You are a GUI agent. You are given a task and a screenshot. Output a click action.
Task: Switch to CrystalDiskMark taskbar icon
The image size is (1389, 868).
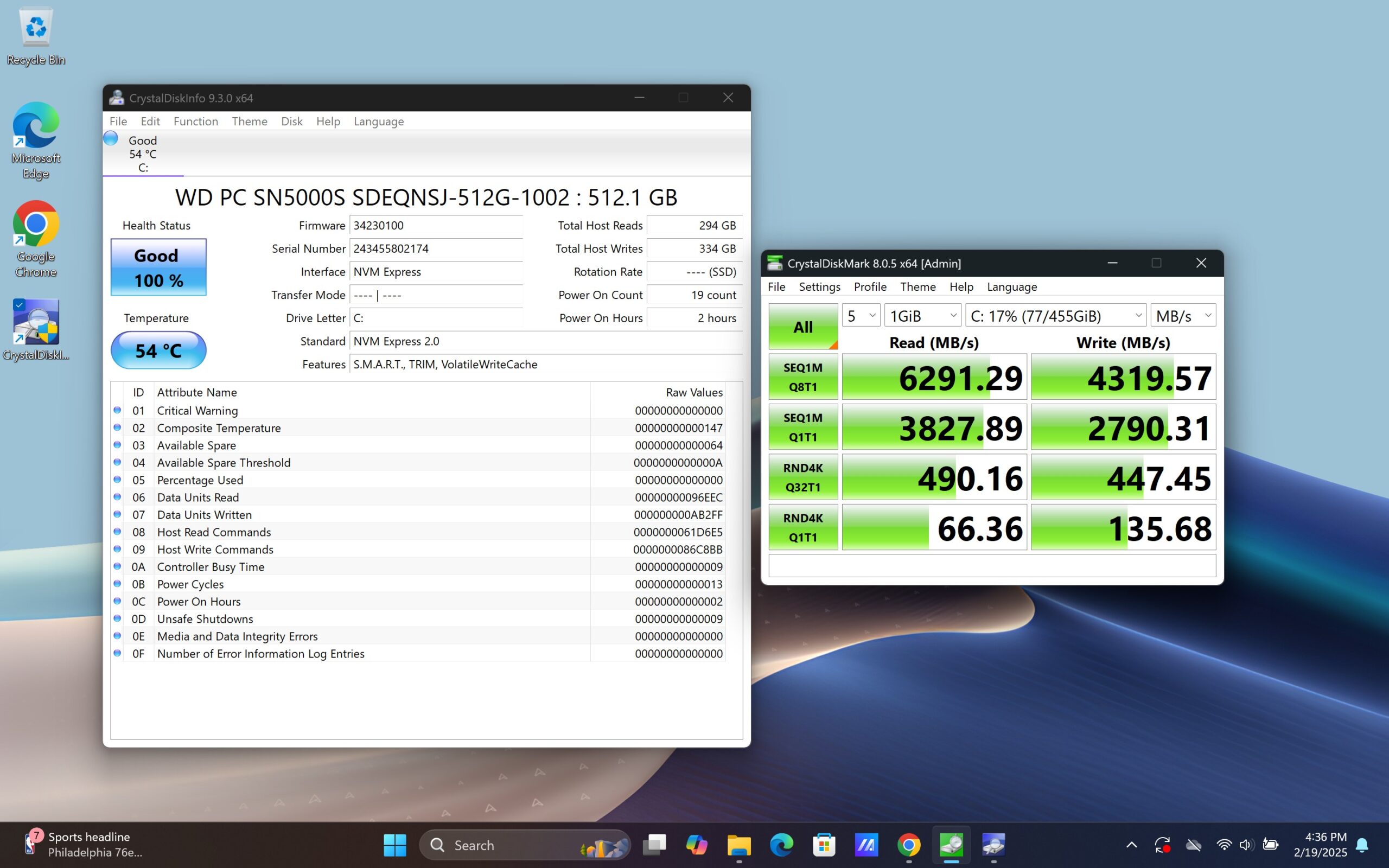coord(951,845)
